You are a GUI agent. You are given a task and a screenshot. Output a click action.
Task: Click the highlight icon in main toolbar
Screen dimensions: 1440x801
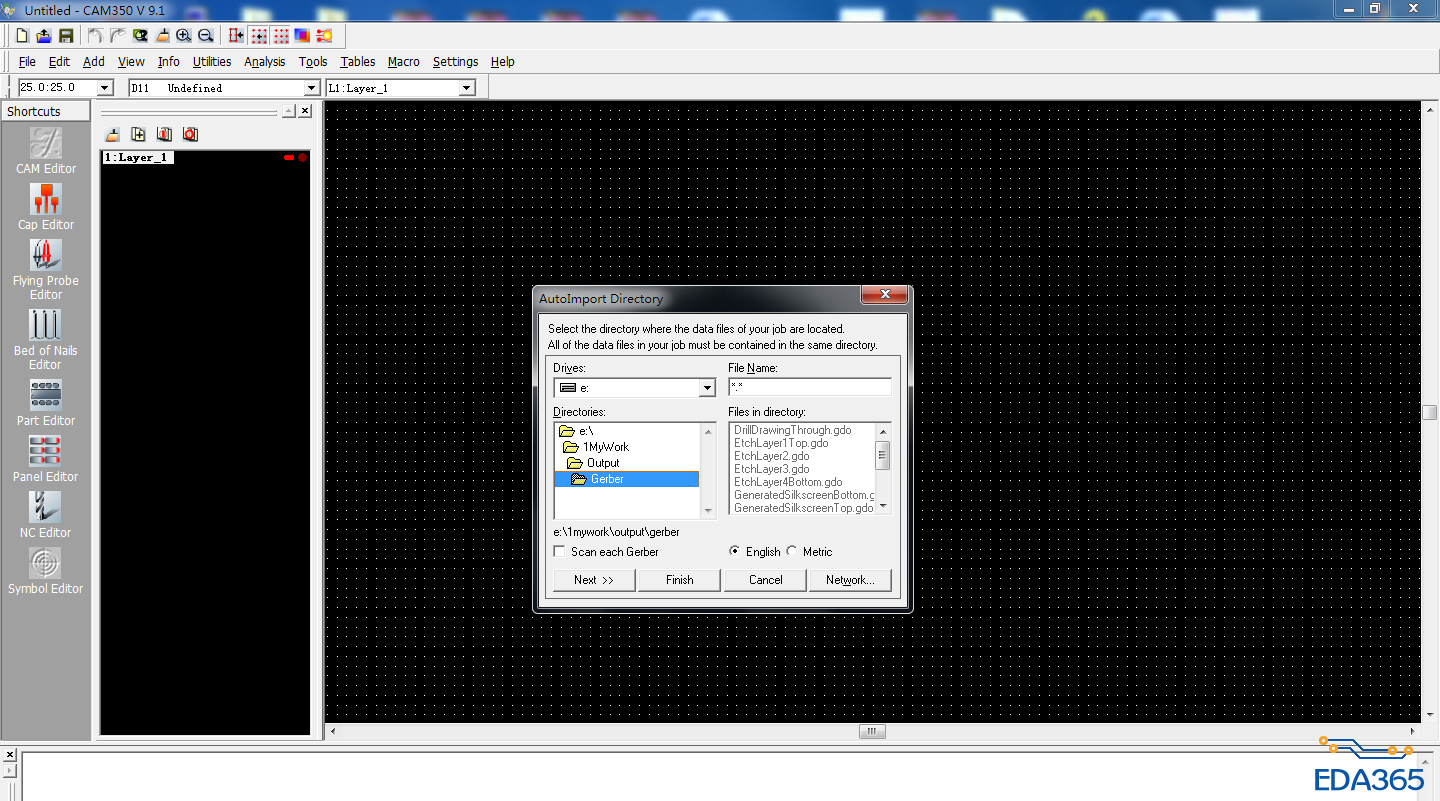click(324, 35)
